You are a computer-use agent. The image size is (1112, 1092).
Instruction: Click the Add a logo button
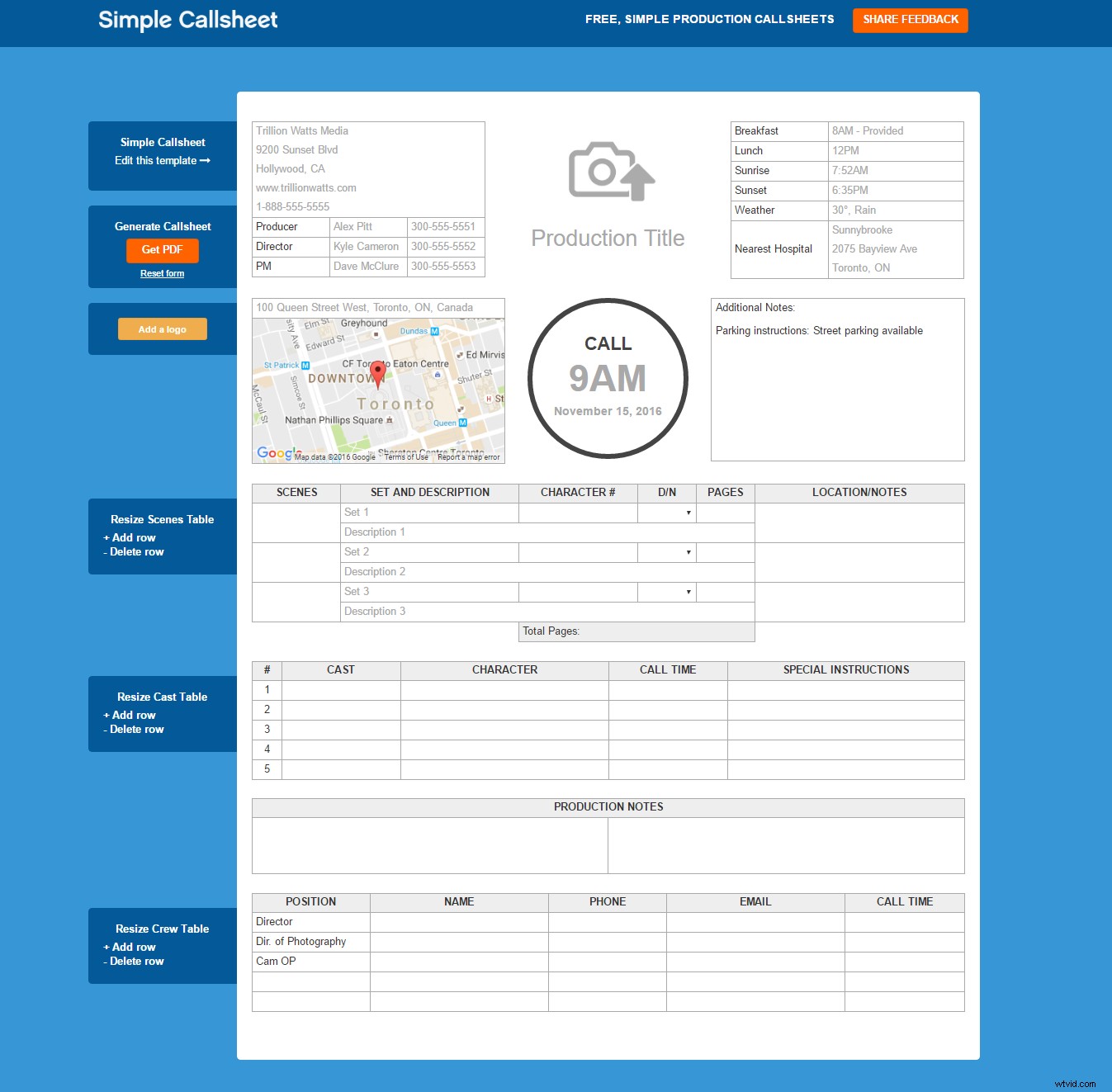point(162,329)
